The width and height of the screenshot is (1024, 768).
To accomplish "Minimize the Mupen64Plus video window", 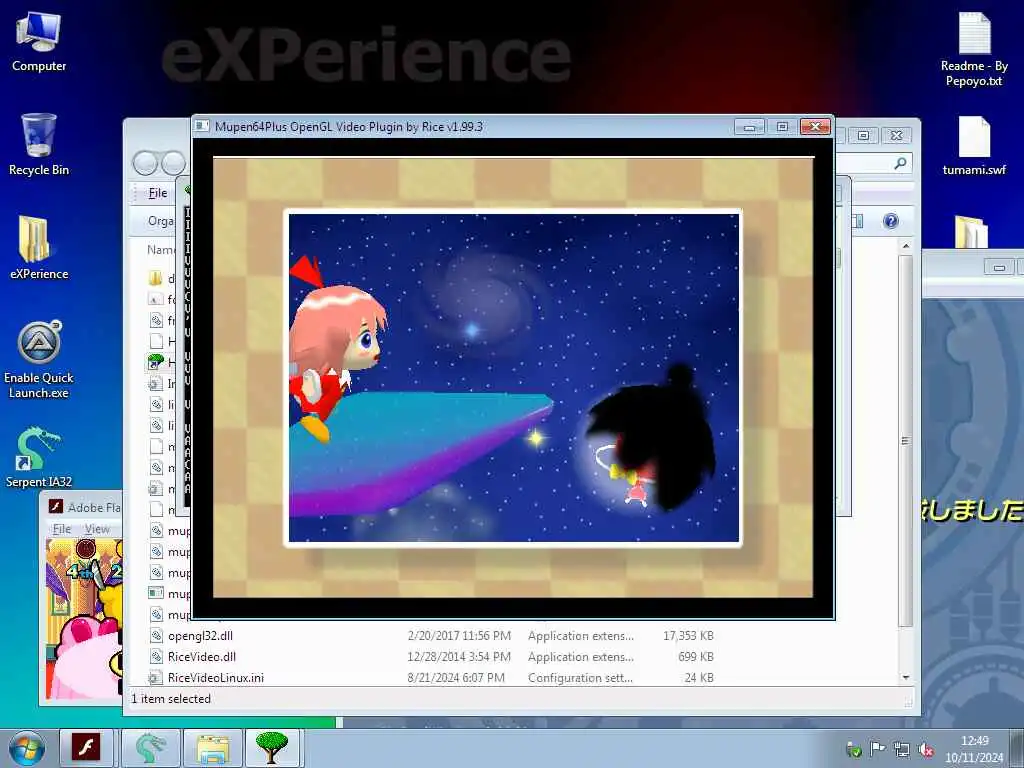I will coord(749,127).
